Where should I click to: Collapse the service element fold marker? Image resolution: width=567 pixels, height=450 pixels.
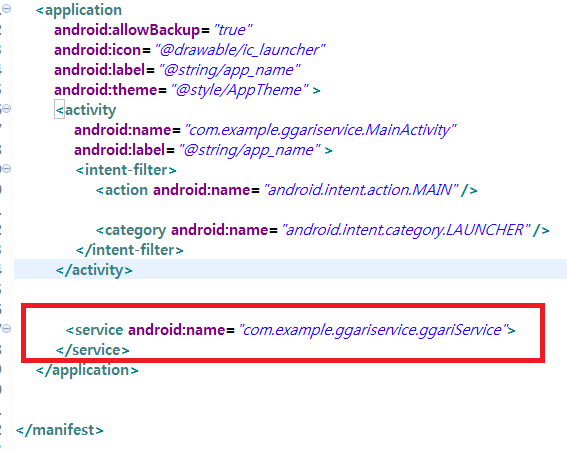pyautogui.click(x=7, y=328)
